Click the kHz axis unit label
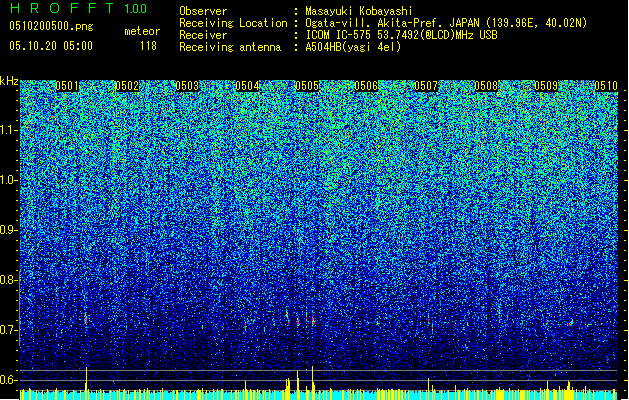Image resolution: width=629 pixels, height=400 pixels. click(9, 81)
